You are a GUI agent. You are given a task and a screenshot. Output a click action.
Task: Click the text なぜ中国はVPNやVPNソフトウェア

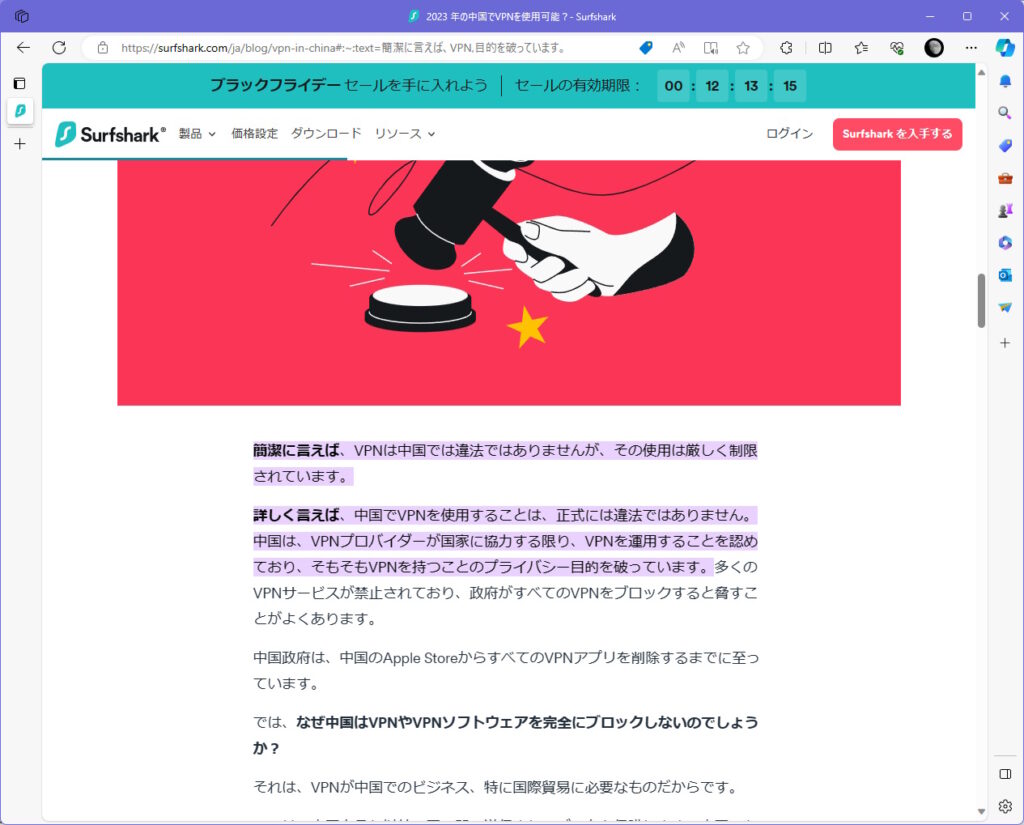[411, 722]
